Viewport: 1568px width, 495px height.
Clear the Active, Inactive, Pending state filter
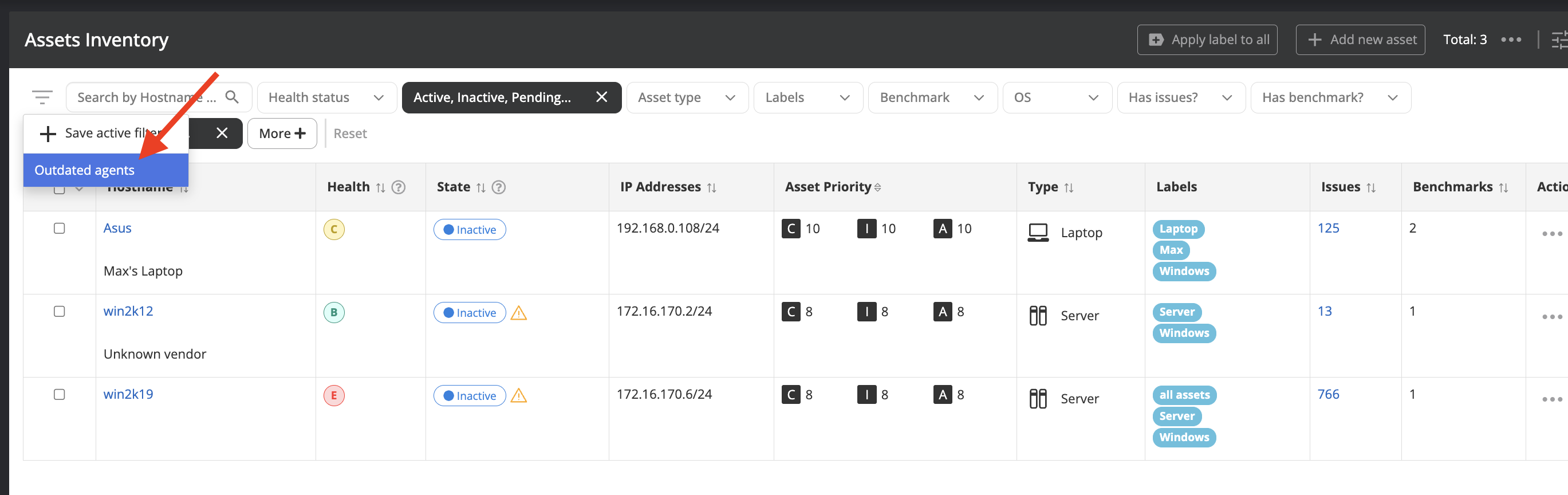pyautogui.click(x=601, y=97)
